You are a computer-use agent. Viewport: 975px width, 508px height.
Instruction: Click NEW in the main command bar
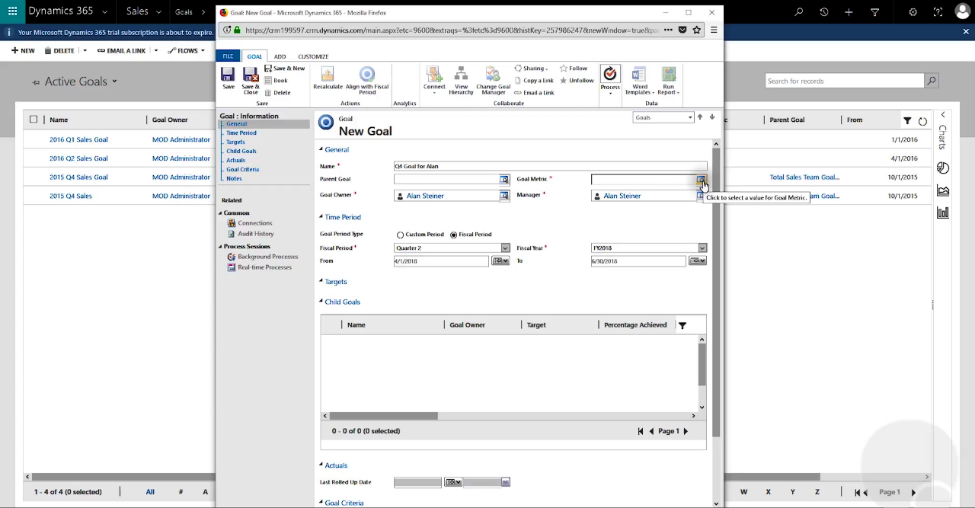tap(23, 50)
